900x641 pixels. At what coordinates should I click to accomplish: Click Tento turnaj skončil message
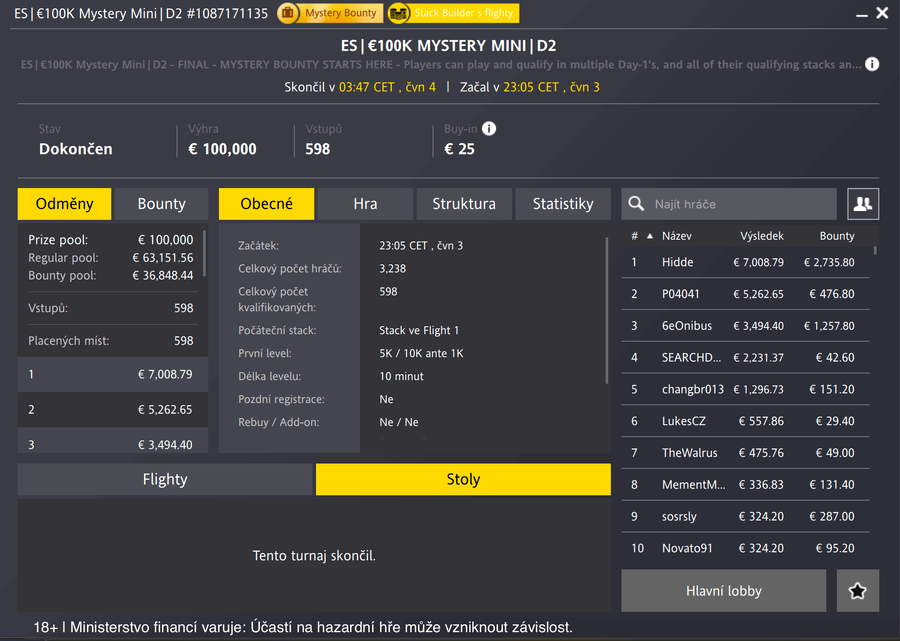tap(314, 555)
